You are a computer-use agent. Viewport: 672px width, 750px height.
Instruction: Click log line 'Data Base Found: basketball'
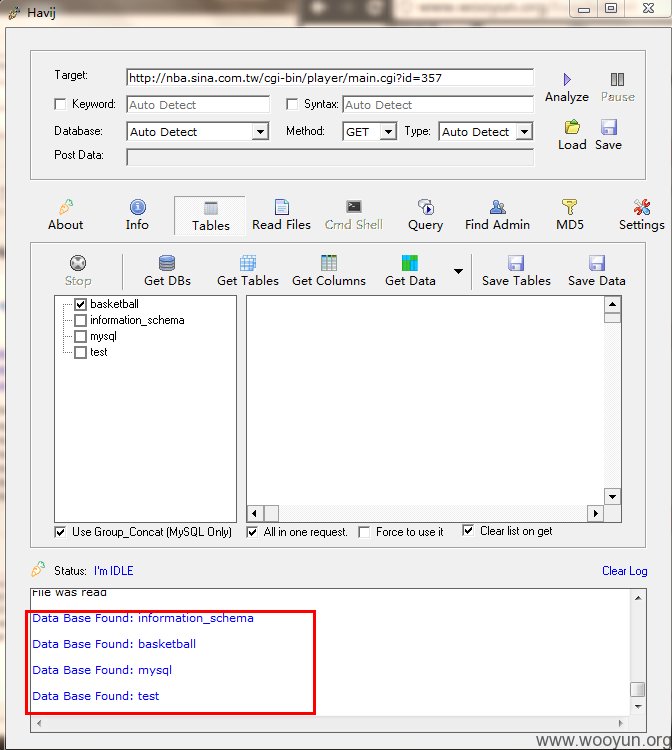(x=114, y=644)
